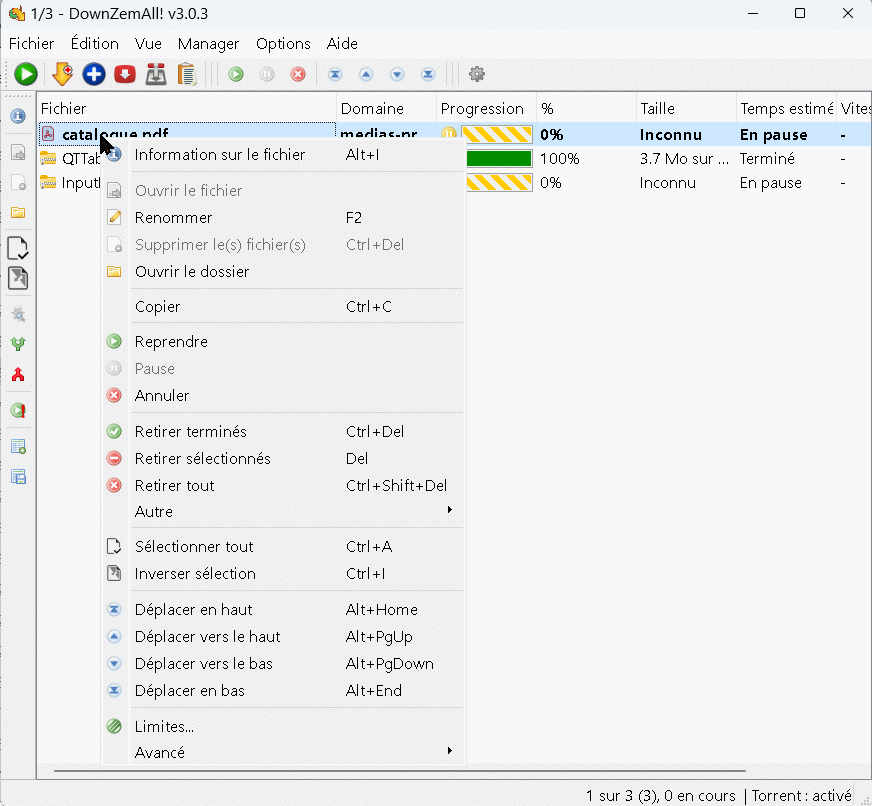Click the orange pause icon in catalogue row's progress cell
Screen dimensions: 872x806
click(x=448, y=134)
